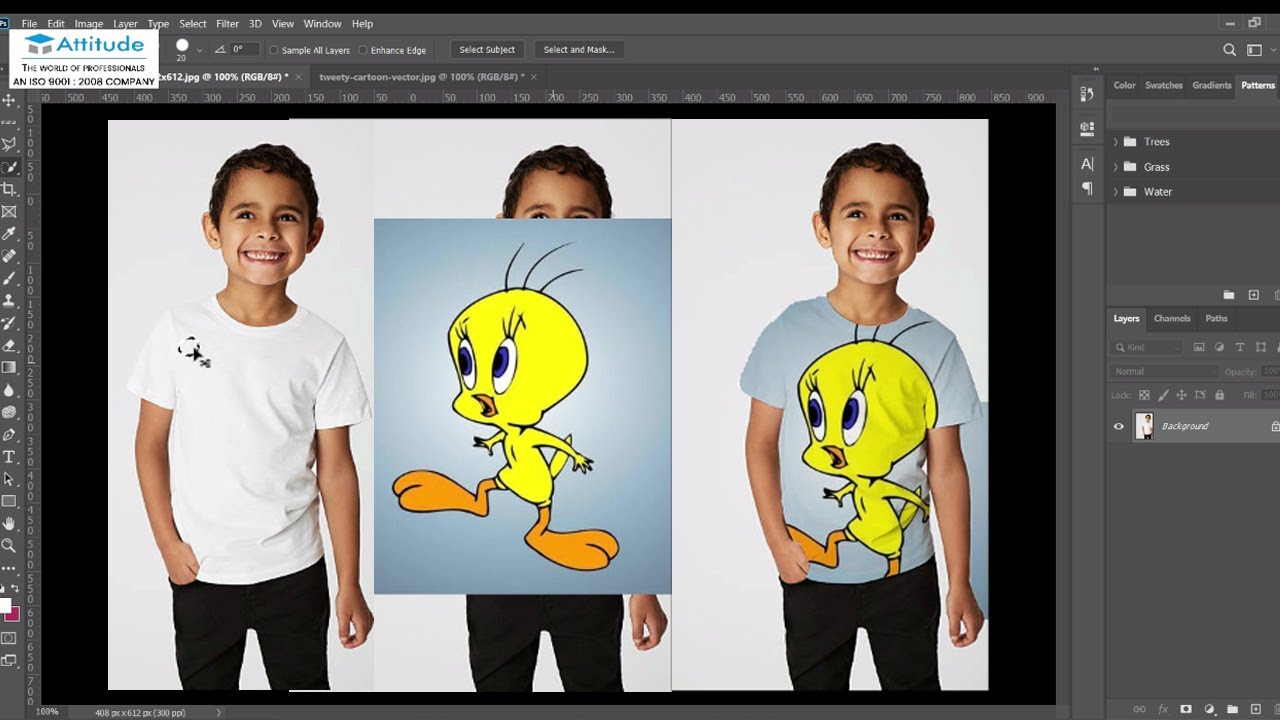
Task: Toggle Quick Mask mode icon
Action: [9, 638]
